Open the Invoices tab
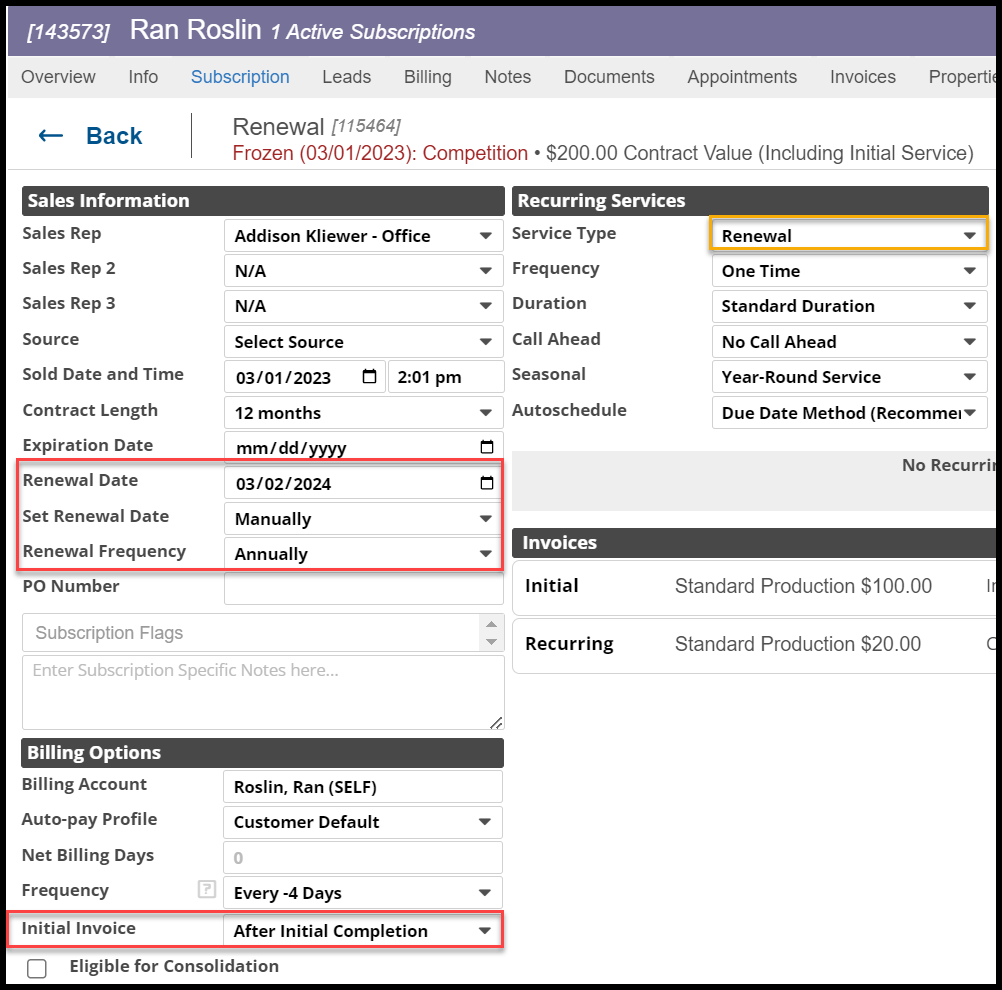 862,77
